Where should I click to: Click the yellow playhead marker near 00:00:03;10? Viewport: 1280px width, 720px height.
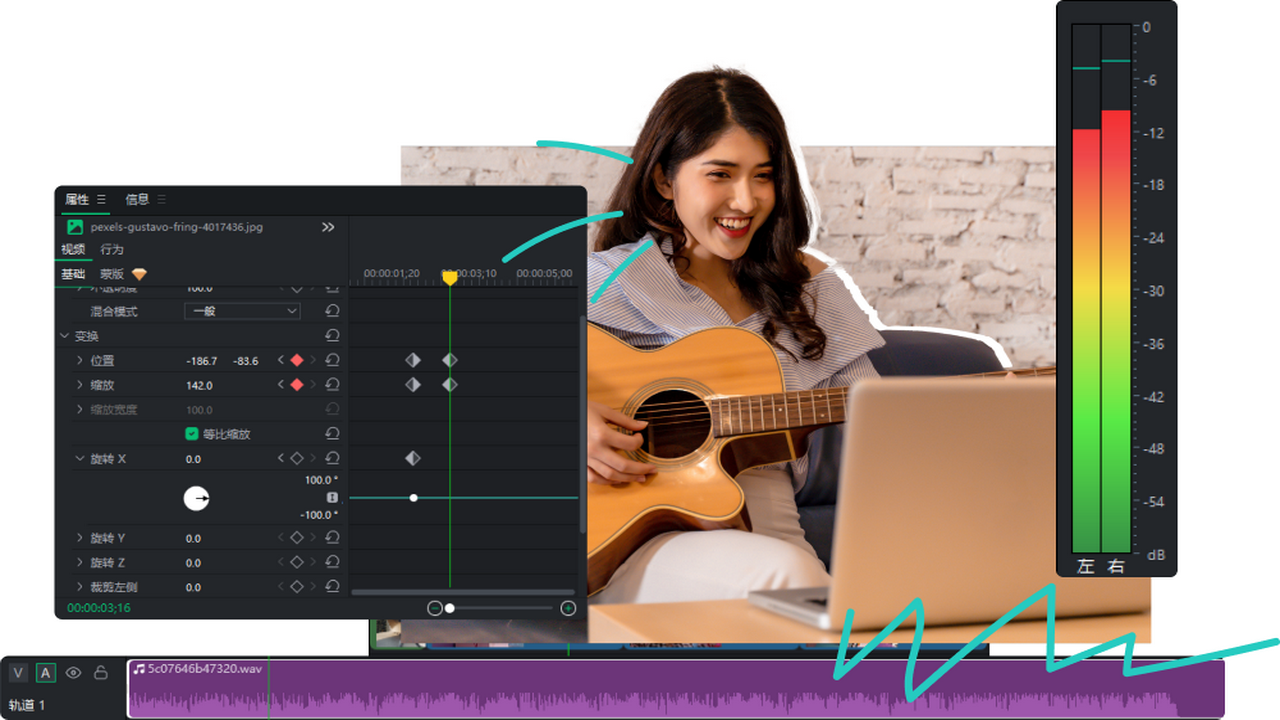tap(450, 278)
